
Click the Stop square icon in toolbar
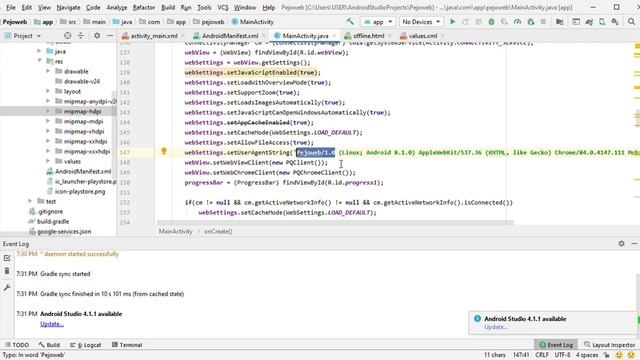click(x=543, y=22)
